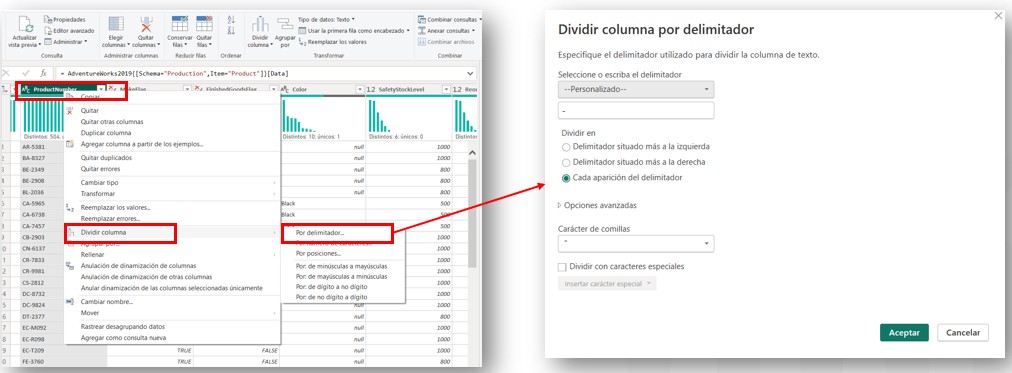Open the Anexar consultas dropdown
This screenshot has height=373, width=1012.
(446, 30)
